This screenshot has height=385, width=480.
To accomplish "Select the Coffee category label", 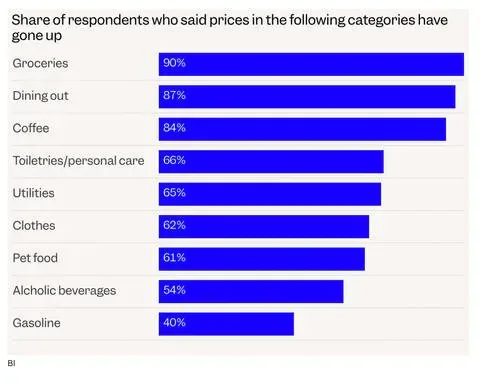I will tap(31, 128).
